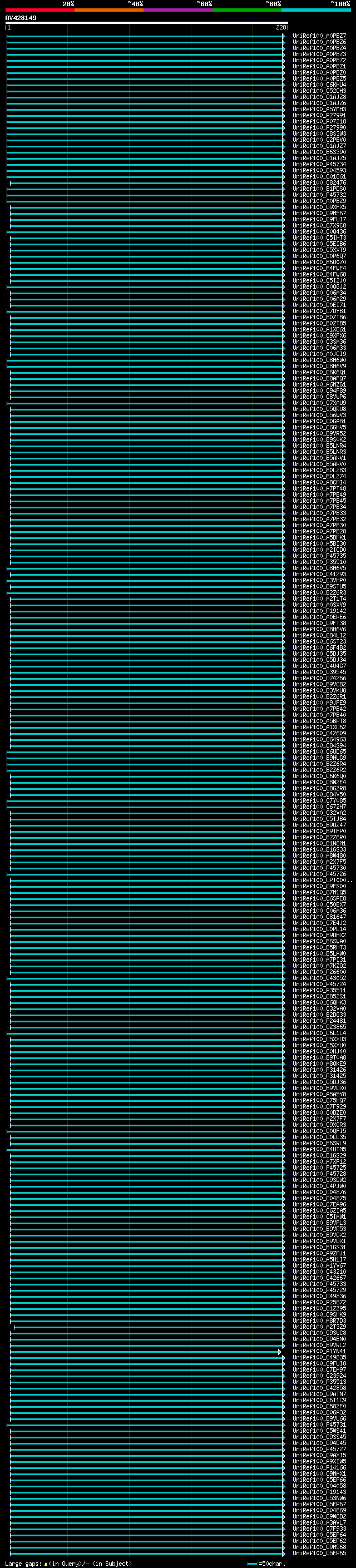Screen dimensions: 356x1568
Task: Select hit label UniRef100_O82476
Action: point(319,182)
